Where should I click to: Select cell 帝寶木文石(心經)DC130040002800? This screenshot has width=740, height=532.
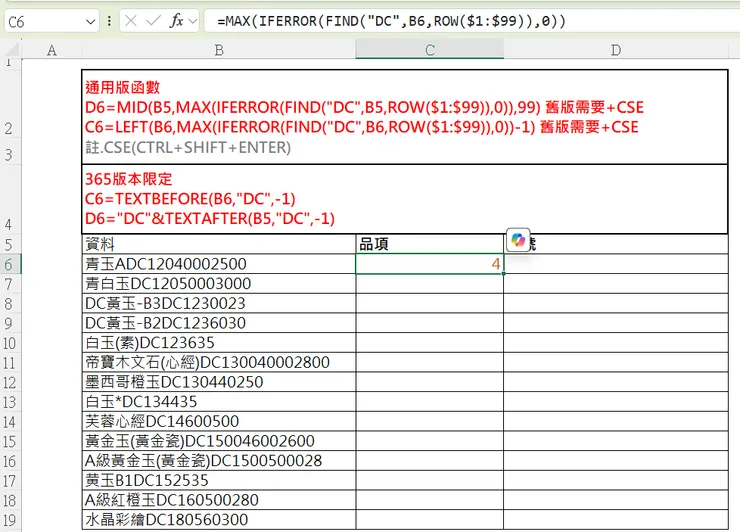[x=219, y=362]
